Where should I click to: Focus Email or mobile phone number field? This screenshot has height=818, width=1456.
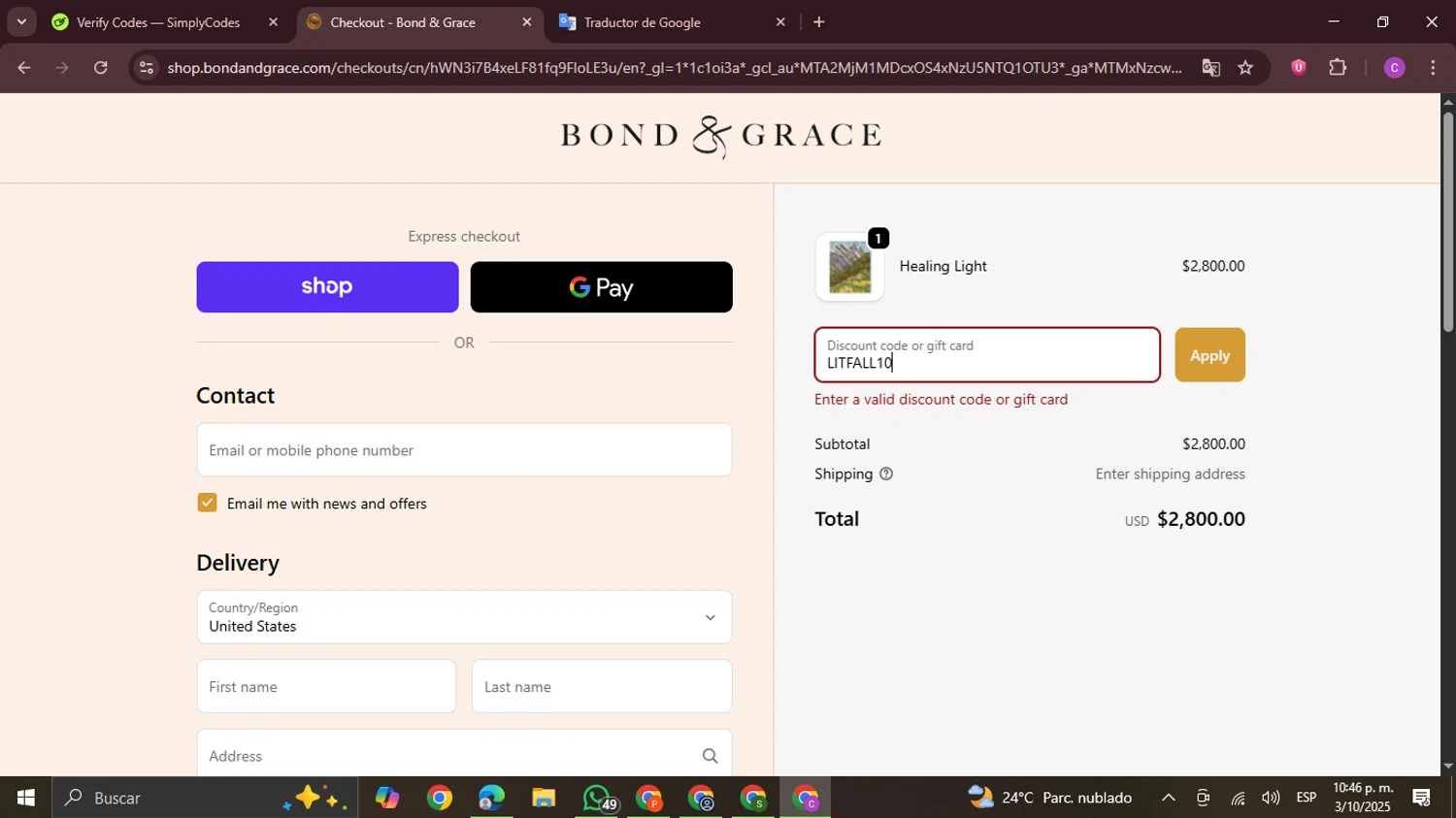point(464,450)
